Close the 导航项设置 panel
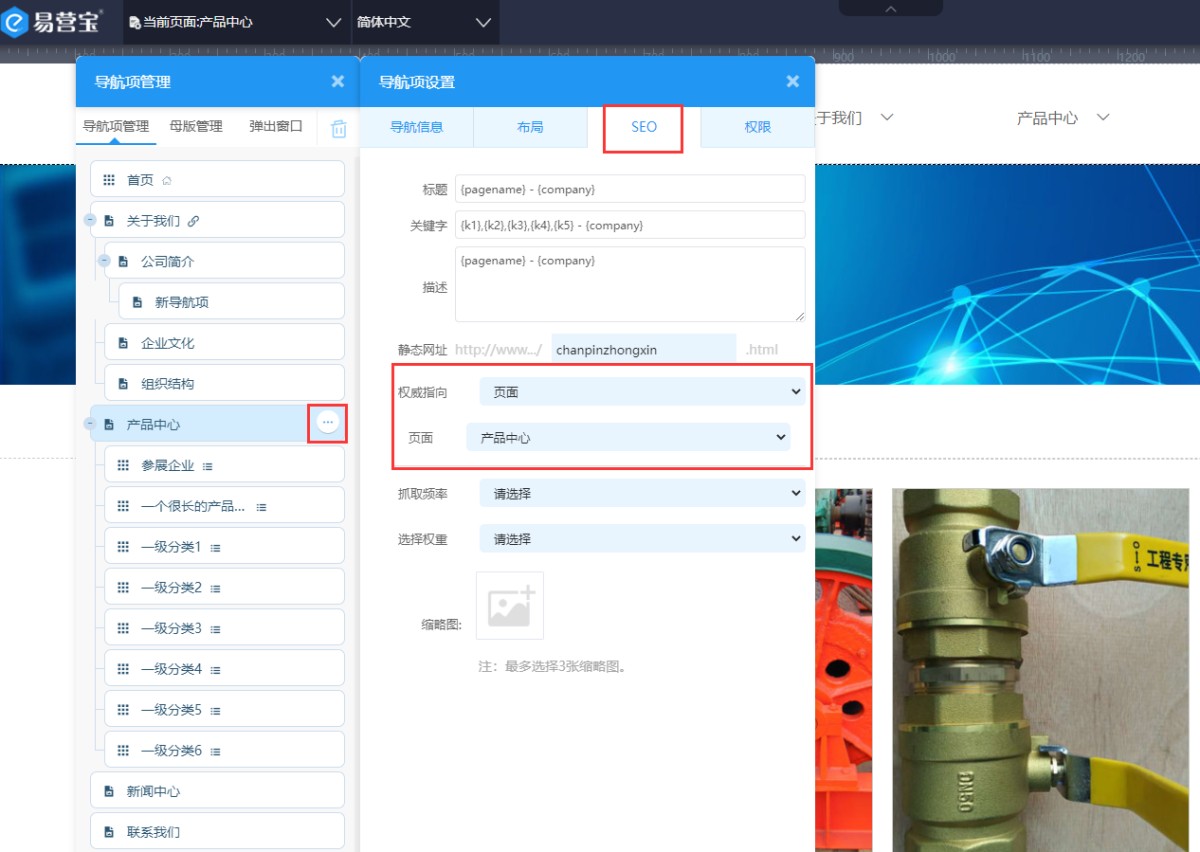1200x852 pixels. 793,82
